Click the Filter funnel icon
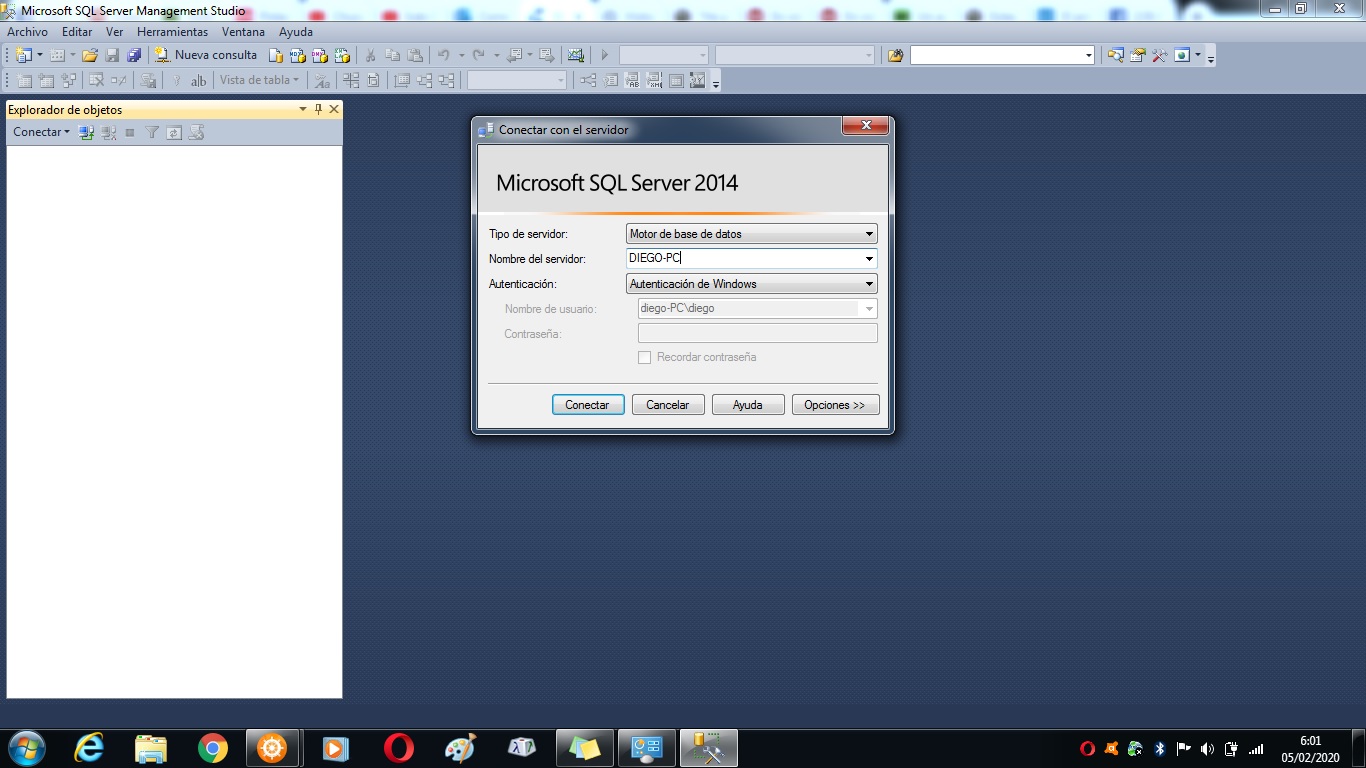 click(x=152, y=132)
